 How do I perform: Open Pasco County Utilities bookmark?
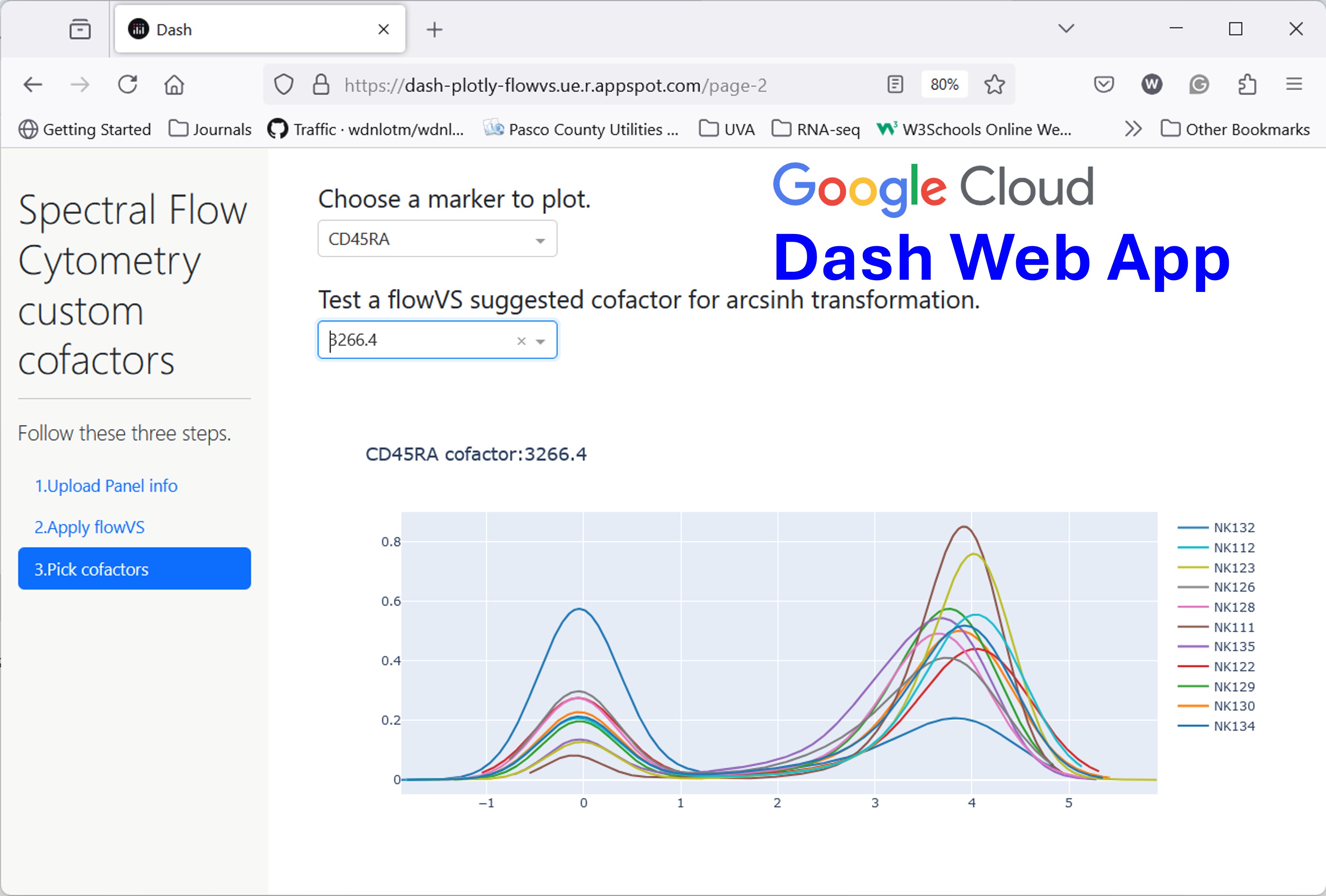pos(581,130)
